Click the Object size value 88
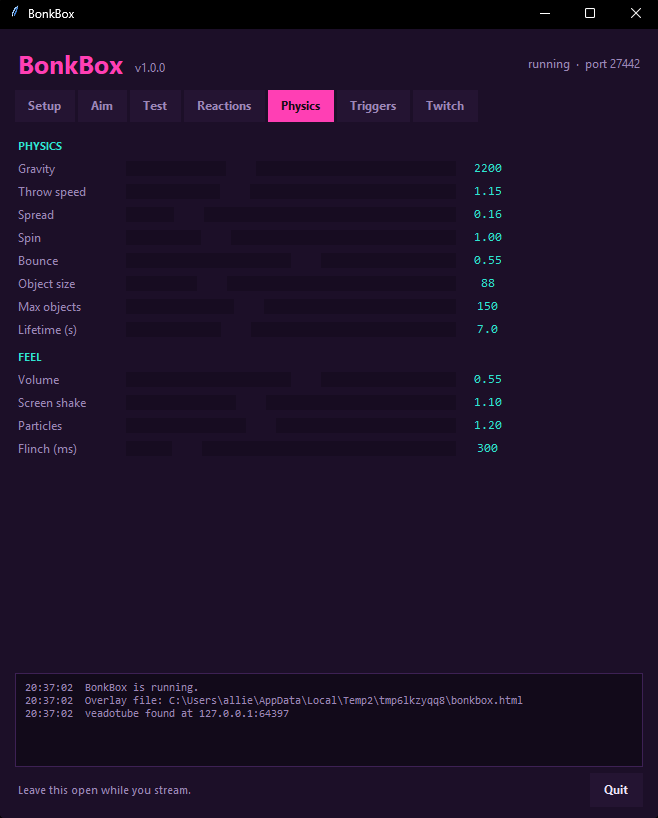This screenshot has height=818, width=658. pyautogui.click(x=488, y=283)
